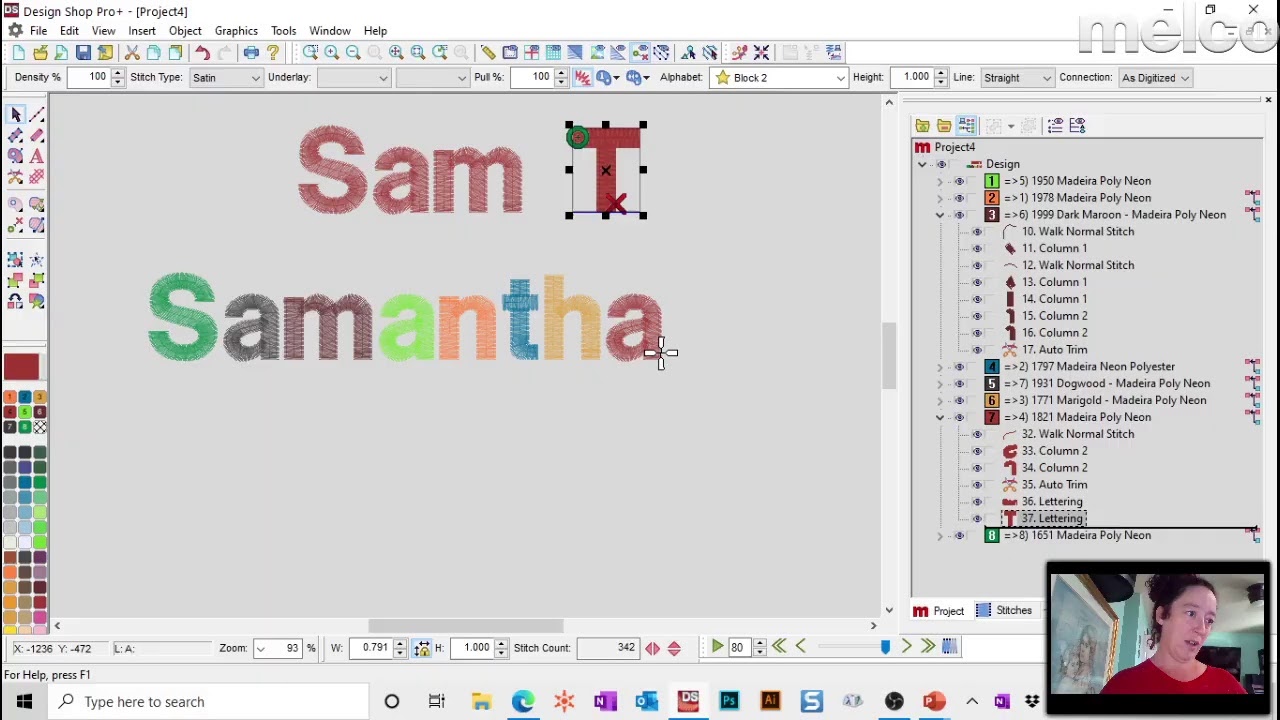Open the Stitch Type Satin dropdown
The width and height of the screenshot is (1280, 720).
pos(226,77)
